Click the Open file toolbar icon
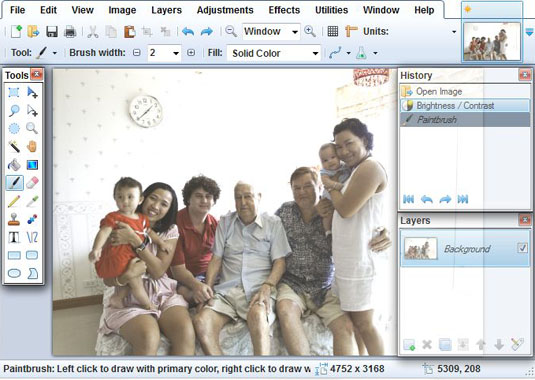Screen dimensions: 535x380 point(33,31)
